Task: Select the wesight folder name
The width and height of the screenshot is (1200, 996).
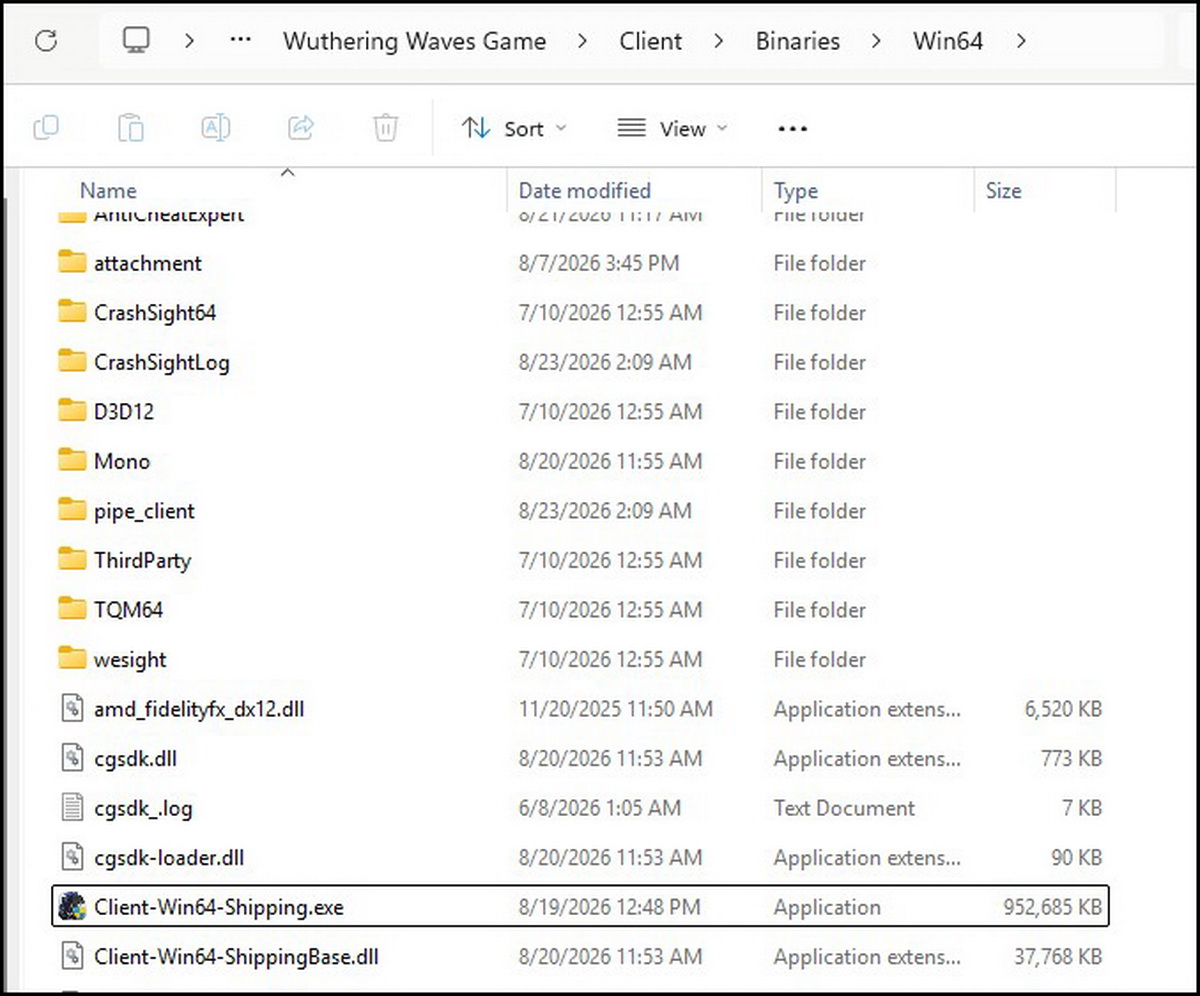Action: click(x=130, y=660)
